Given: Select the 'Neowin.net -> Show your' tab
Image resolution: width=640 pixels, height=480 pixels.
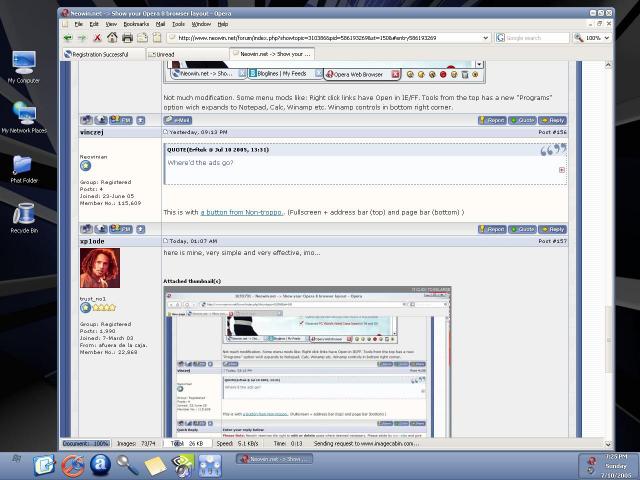Looking at the screenshot, I should 271,53.
